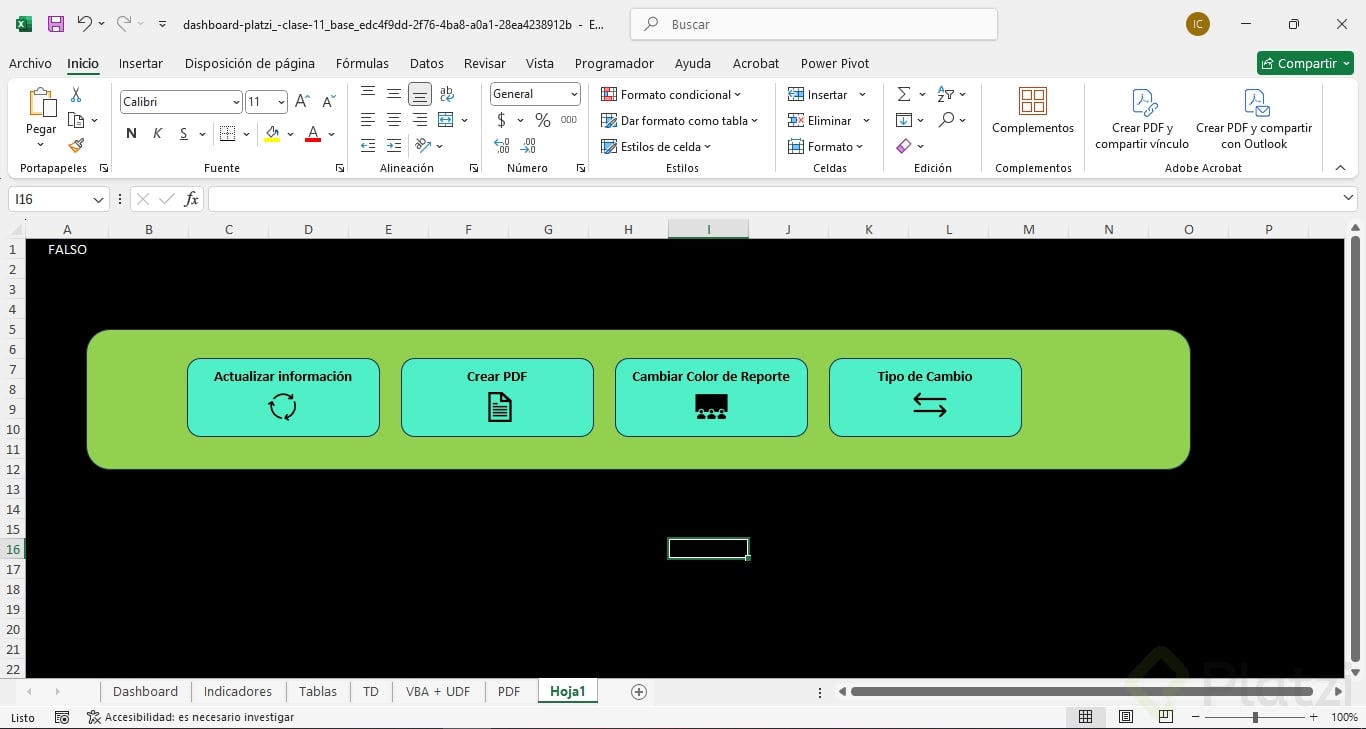Open the Programador ribbon tab
The image size is (1366, 729).
coord(614,63)
